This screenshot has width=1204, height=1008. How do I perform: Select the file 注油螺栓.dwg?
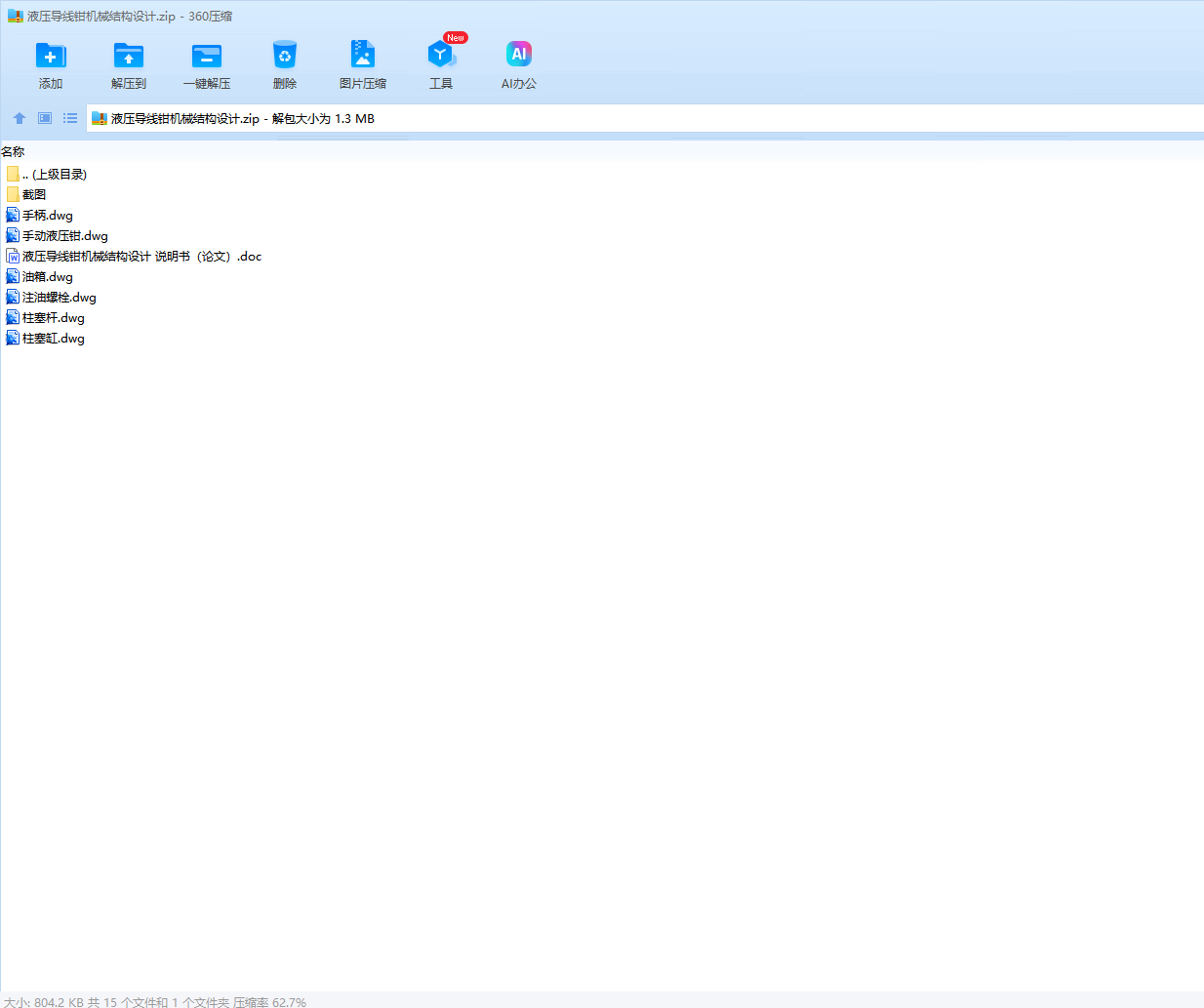tap(51, 297)
